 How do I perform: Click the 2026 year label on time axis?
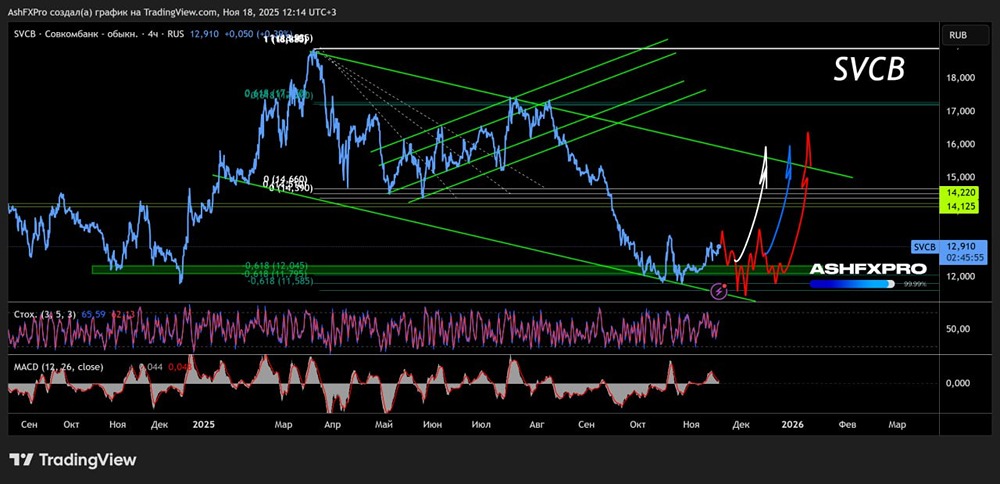tap(794, 424)
